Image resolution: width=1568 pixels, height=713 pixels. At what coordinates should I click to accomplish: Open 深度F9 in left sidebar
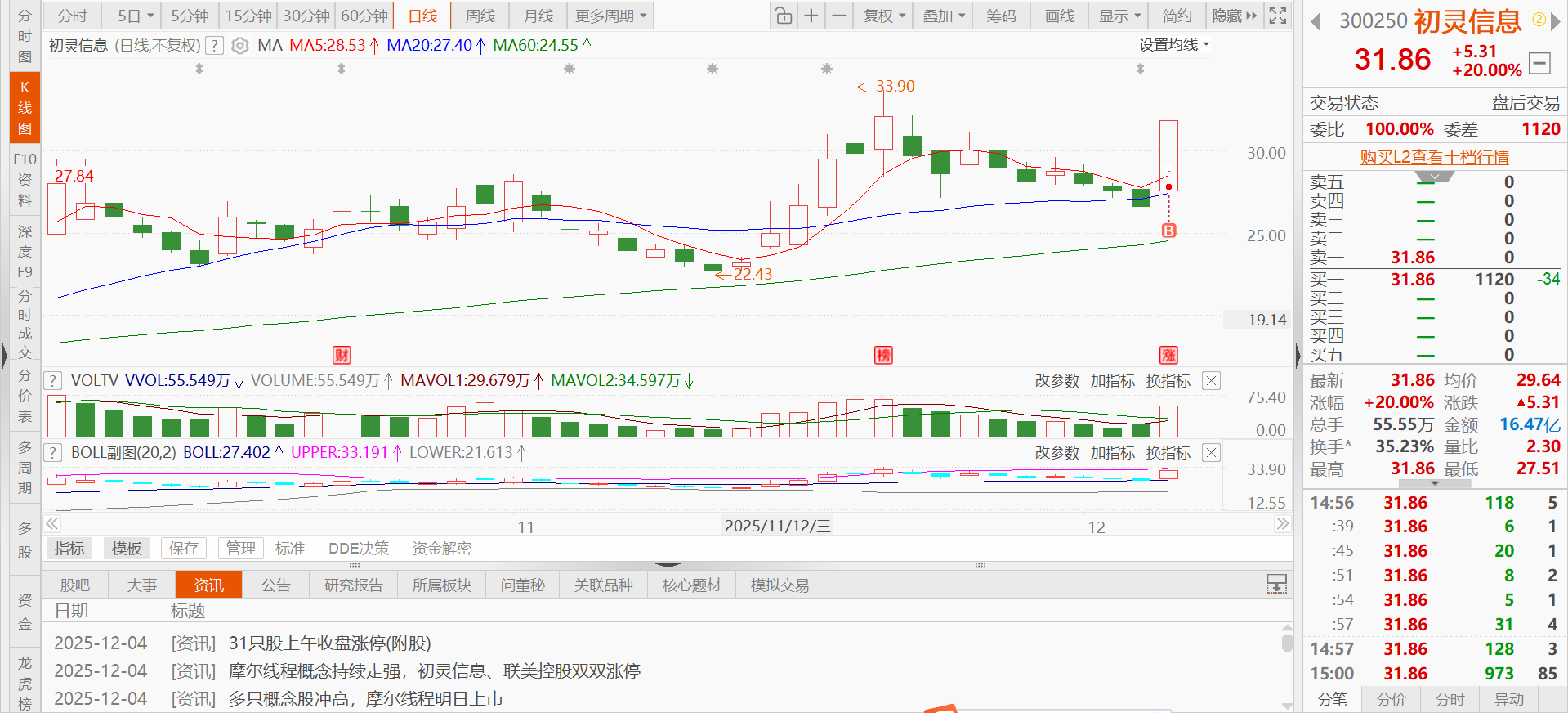click(25, 251)
